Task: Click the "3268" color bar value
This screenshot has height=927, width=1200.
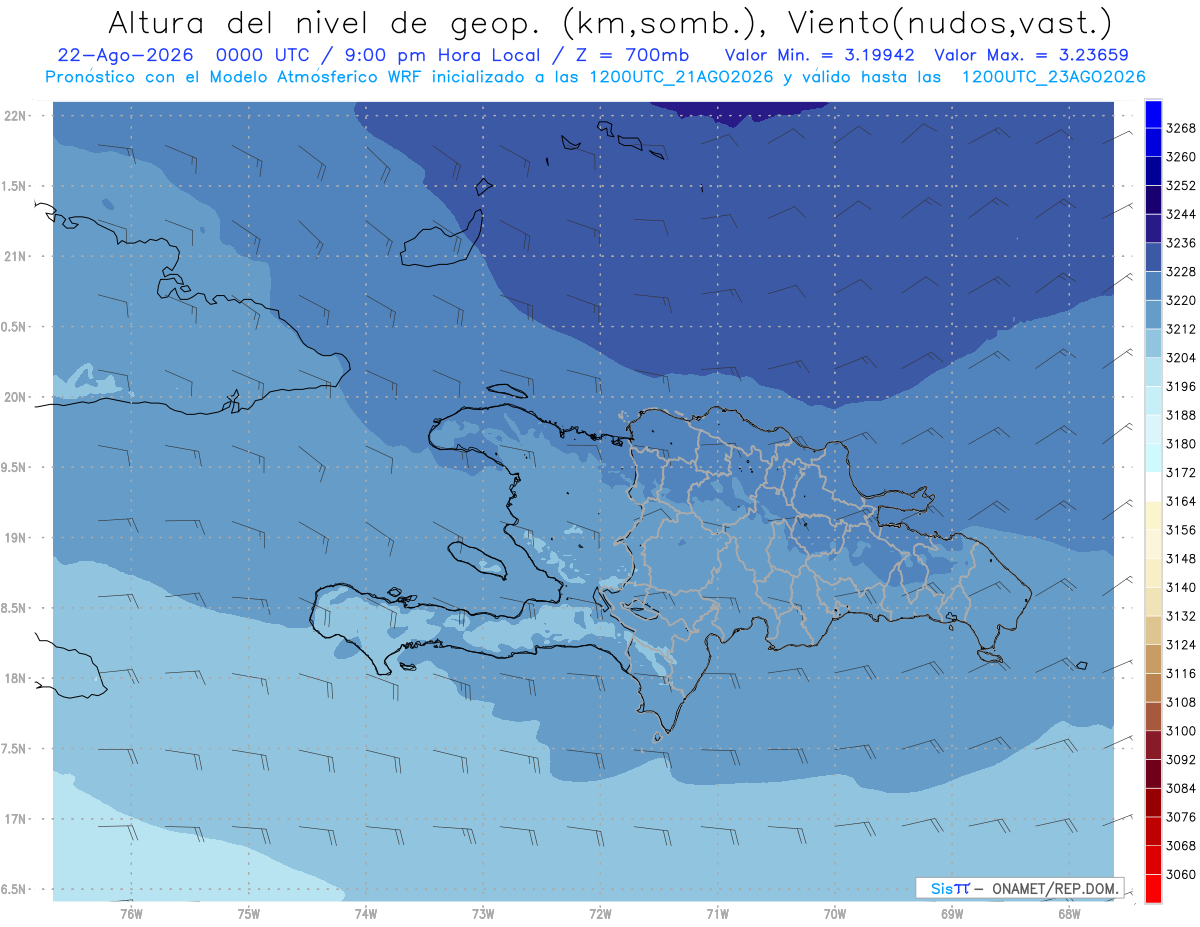Action: pyautogui.click(x=1182, y=128)
